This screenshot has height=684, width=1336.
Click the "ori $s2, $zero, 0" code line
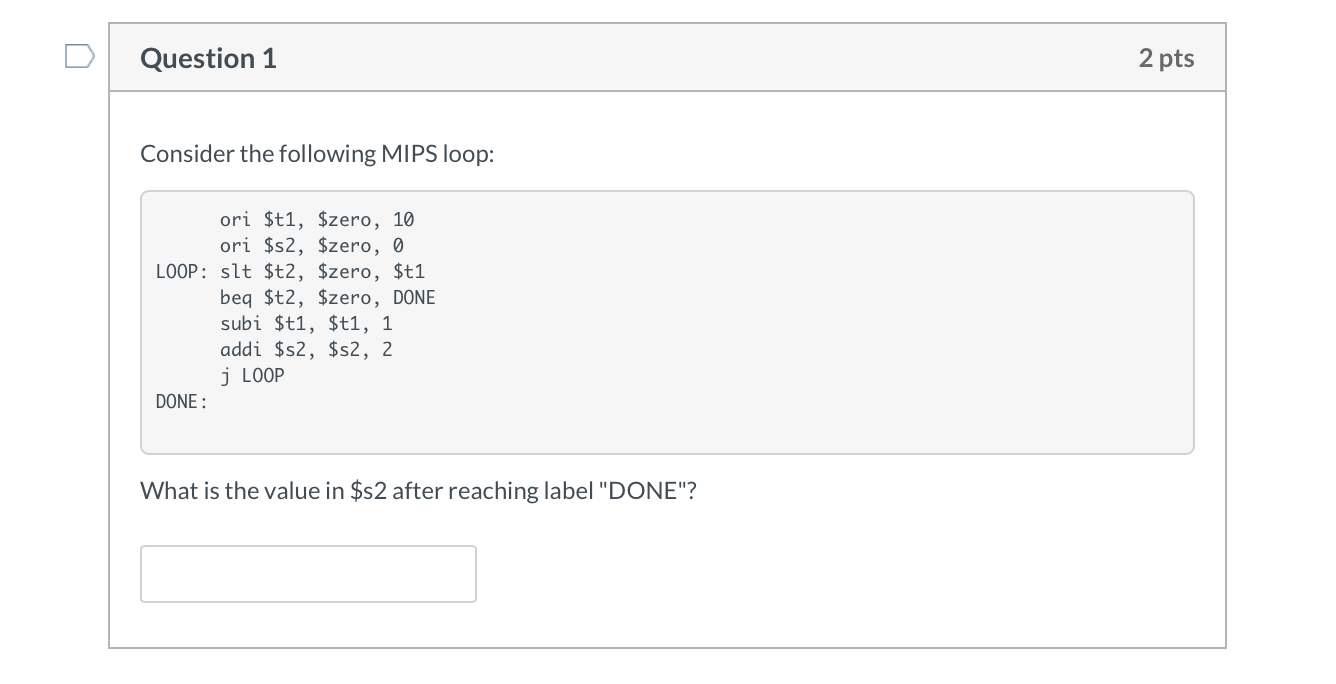pyautogui.click(x=312, y=245)
